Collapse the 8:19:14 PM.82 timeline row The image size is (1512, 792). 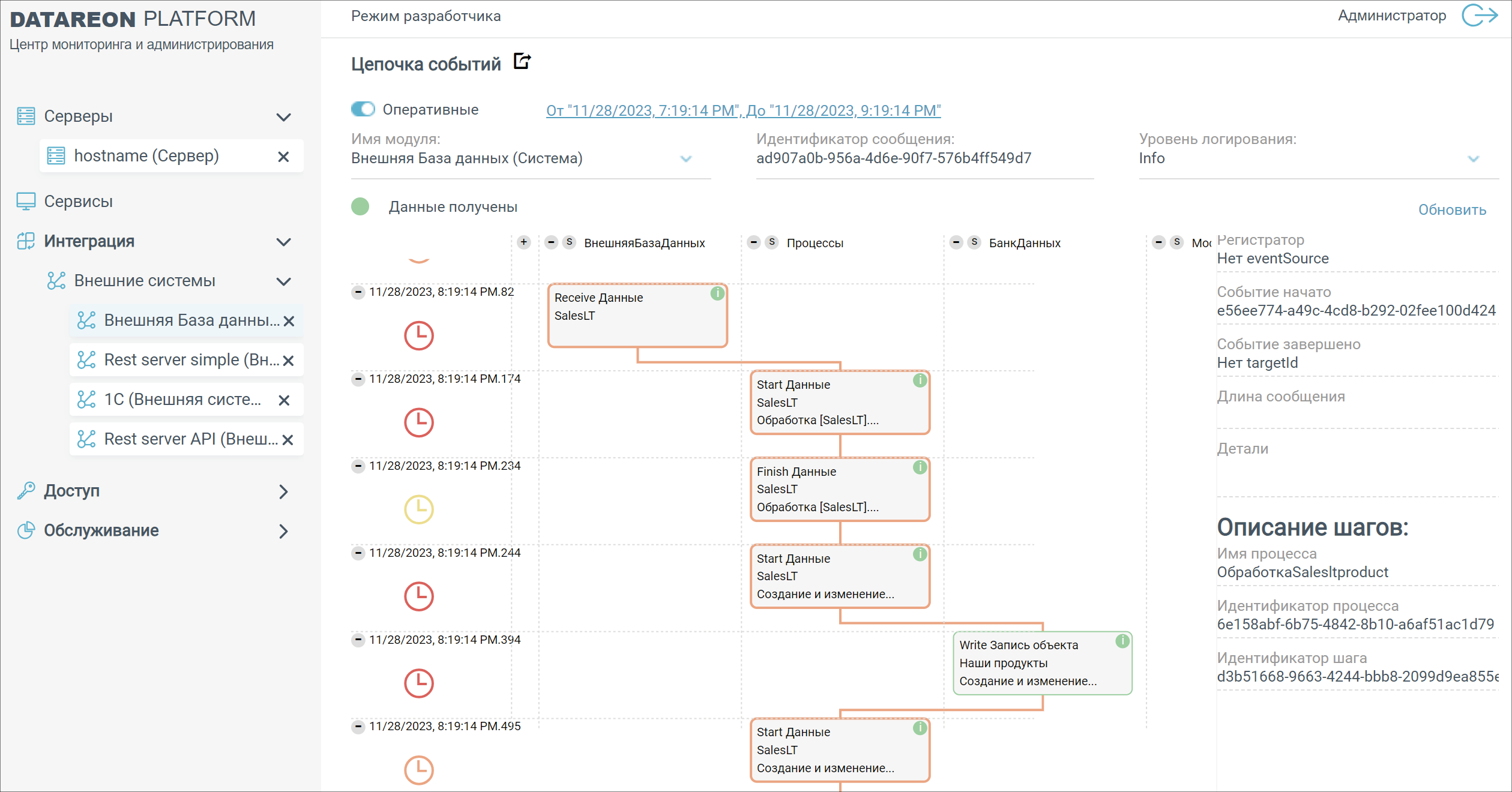358,292
